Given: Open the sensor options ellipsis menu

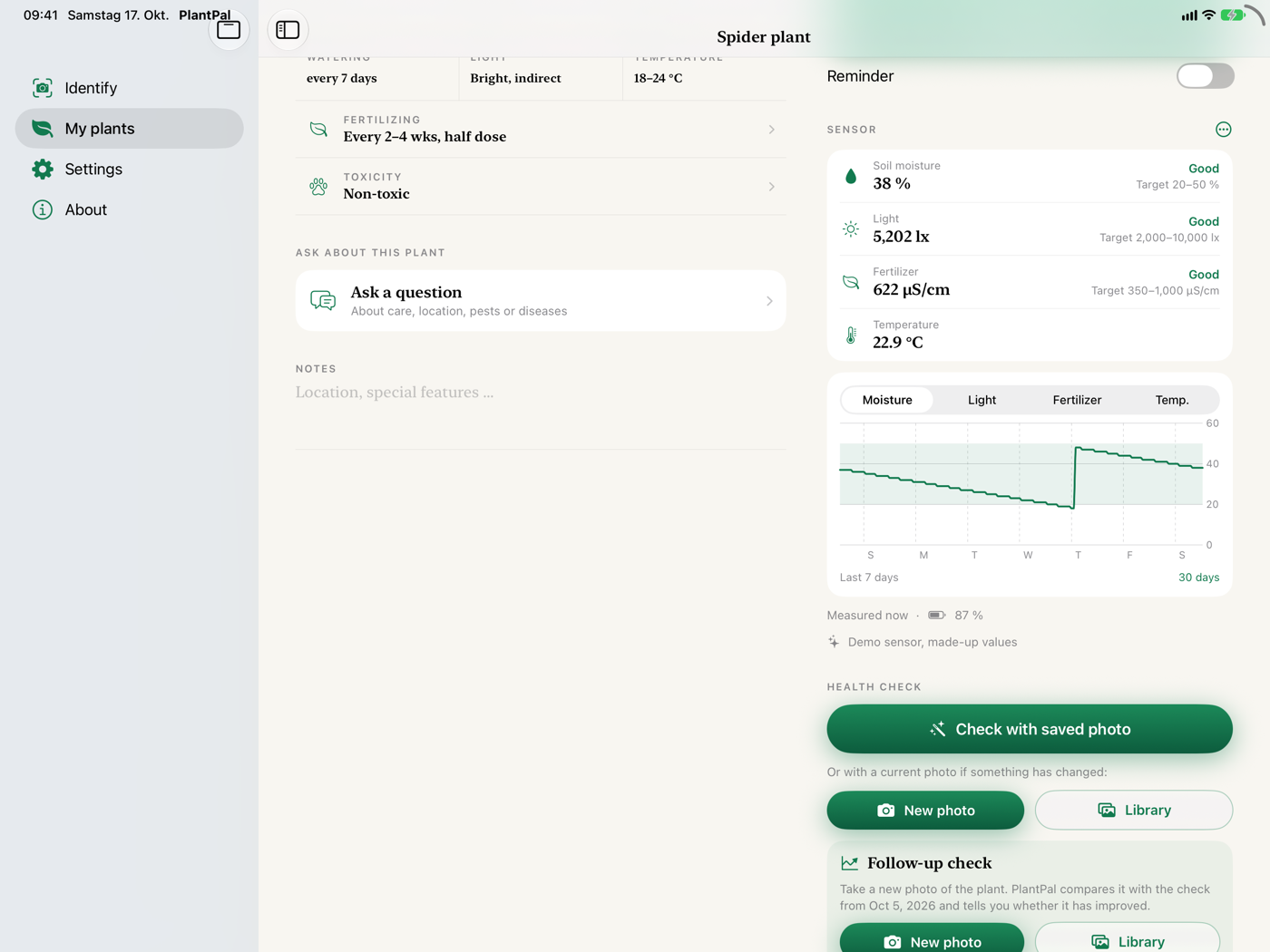Looking at the screenshot, I should tap(1223, 130).
